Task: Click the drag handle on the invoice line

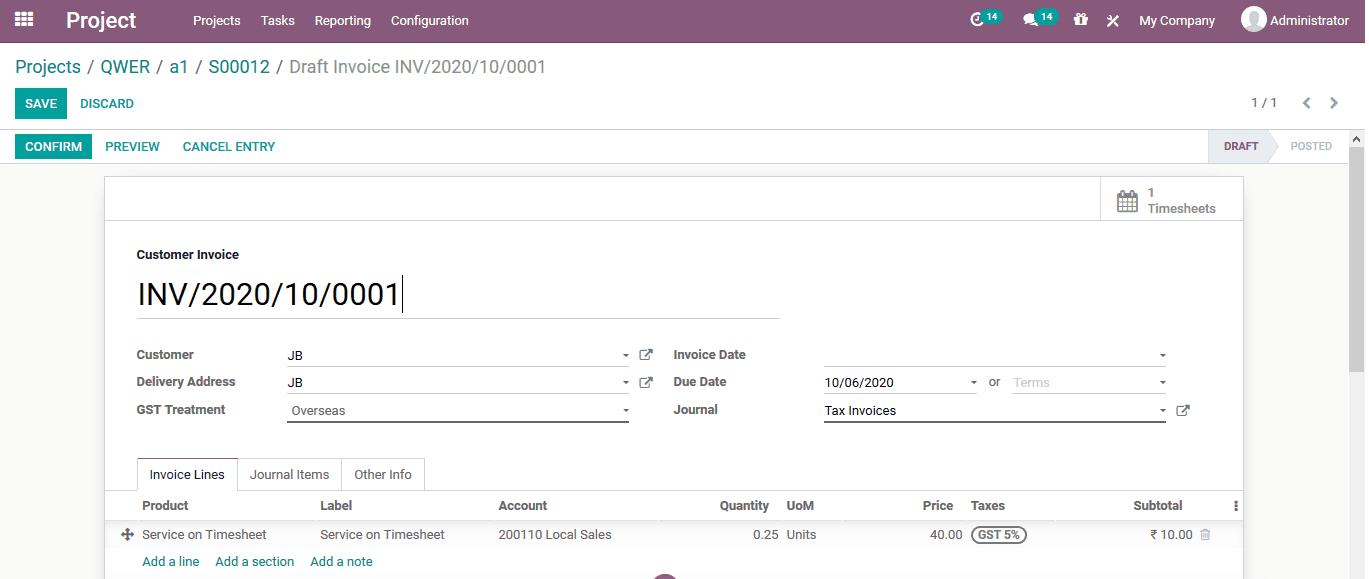Action: pos(126,534)
